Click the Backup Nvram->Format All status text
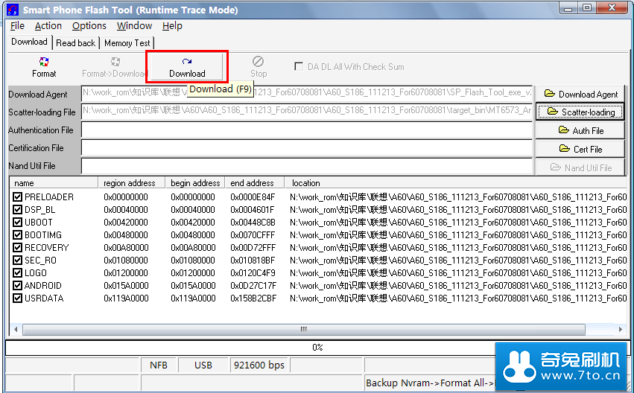 pos(430,382)
